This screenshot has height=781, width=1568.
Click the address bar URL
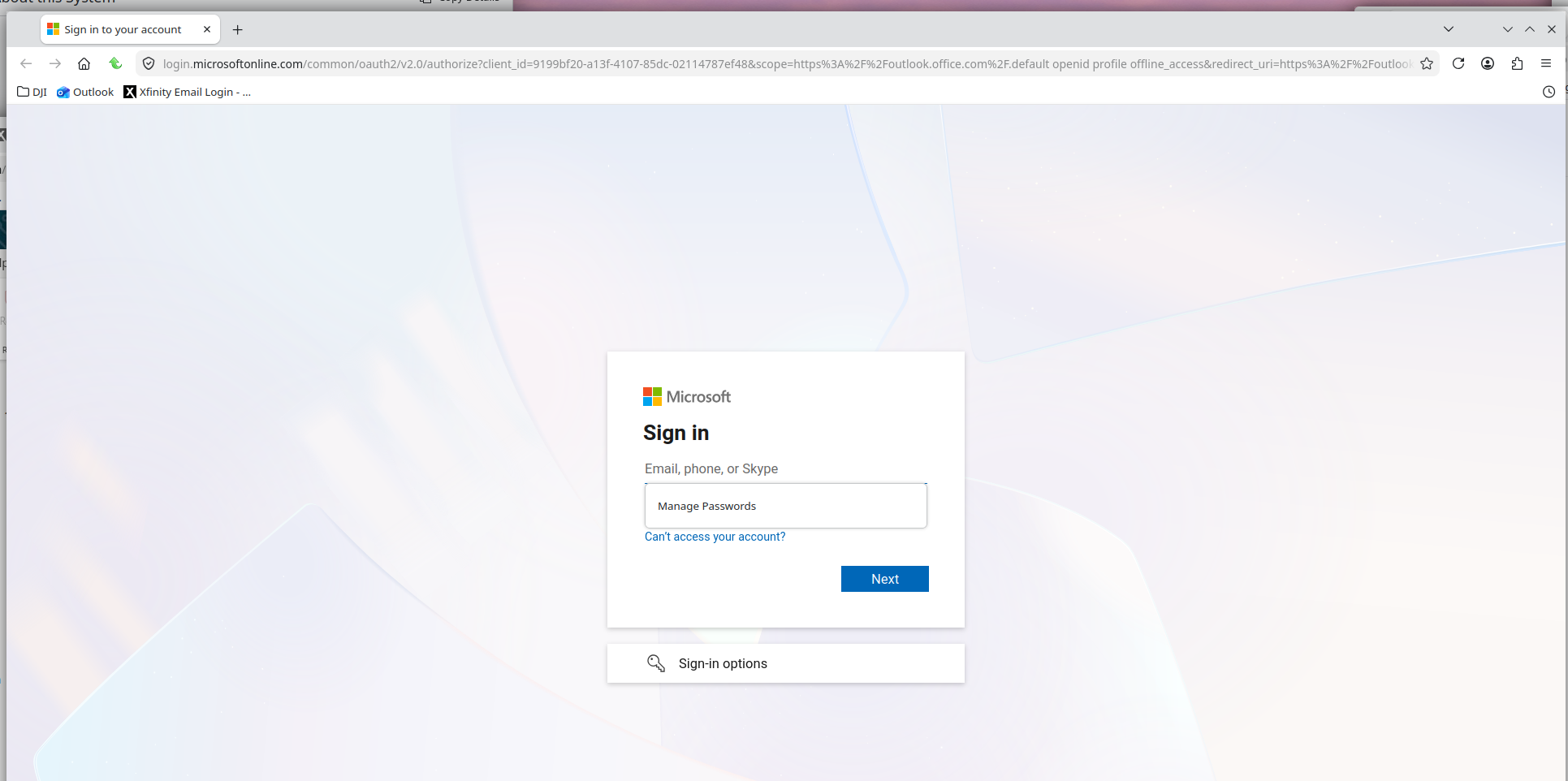coord(786,63)
